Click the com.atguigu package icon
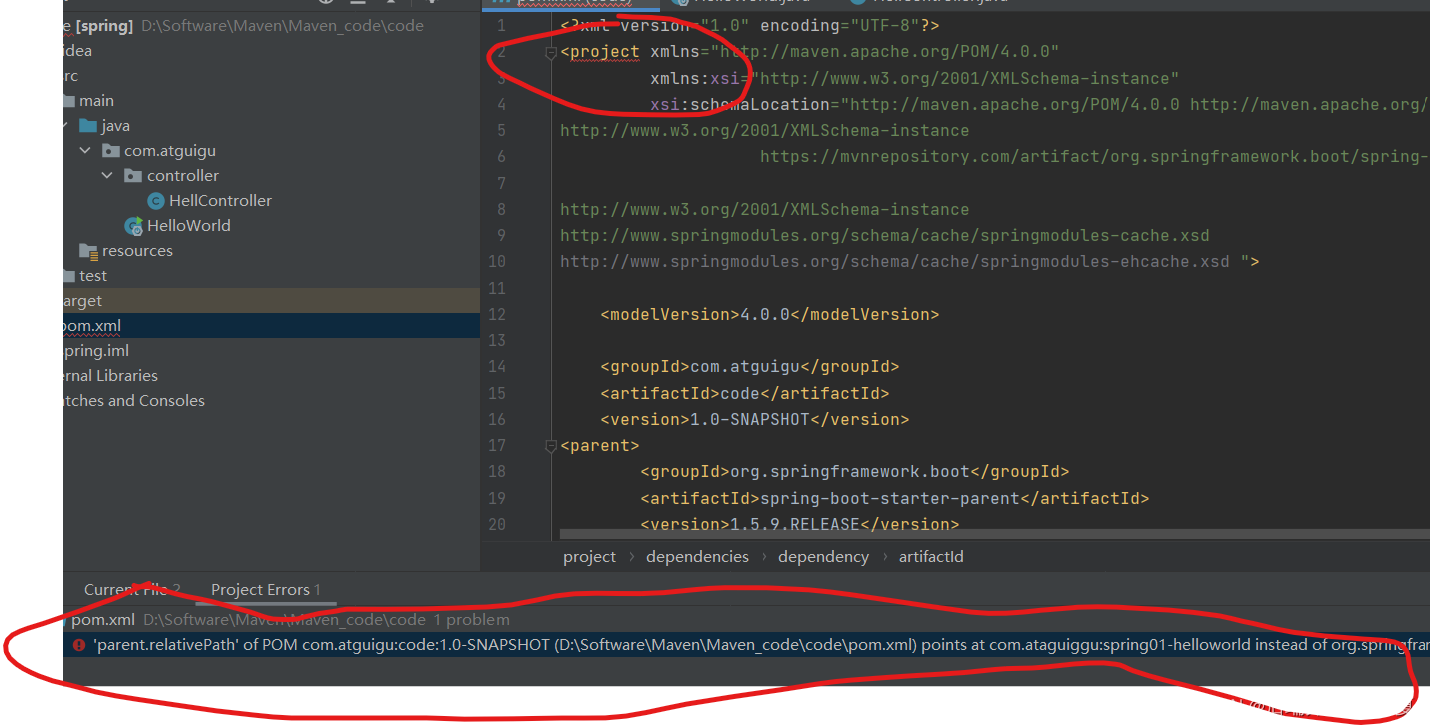Image resolution: width=1430 pixels, height=726 pixels. (x=110, y=150)
